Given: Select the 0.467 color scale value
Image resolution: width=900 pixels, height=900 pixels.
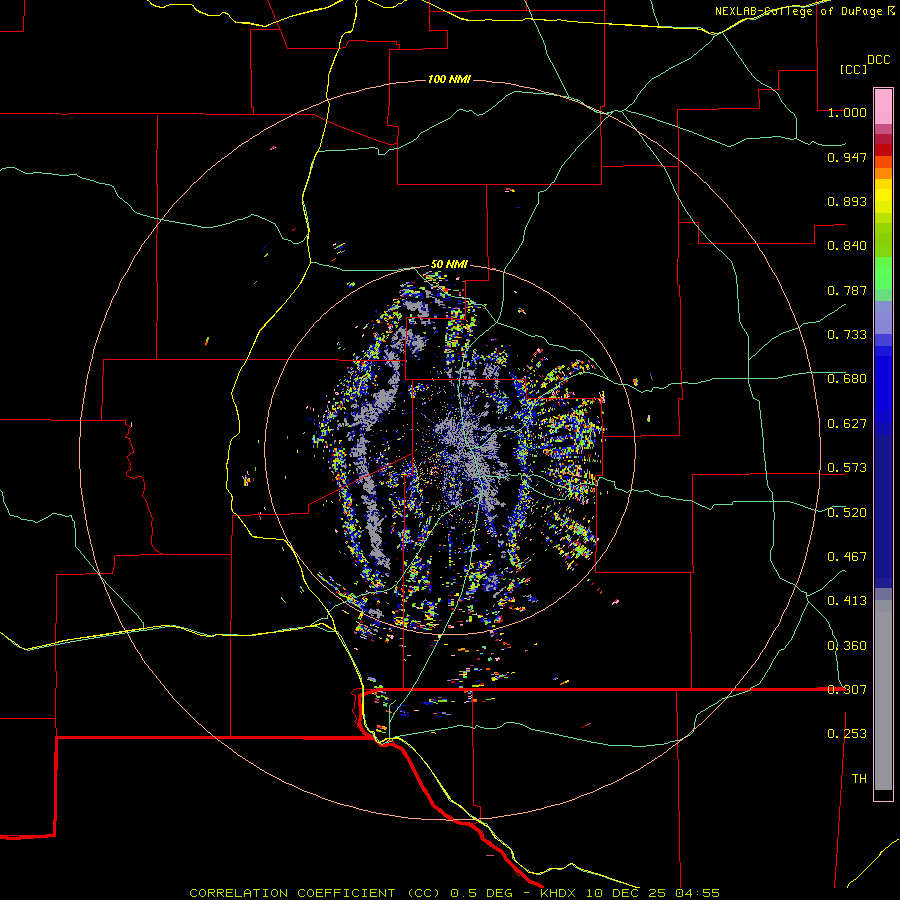Looking at the screenshot, I should pyautogui.click(x=847, y=557).
